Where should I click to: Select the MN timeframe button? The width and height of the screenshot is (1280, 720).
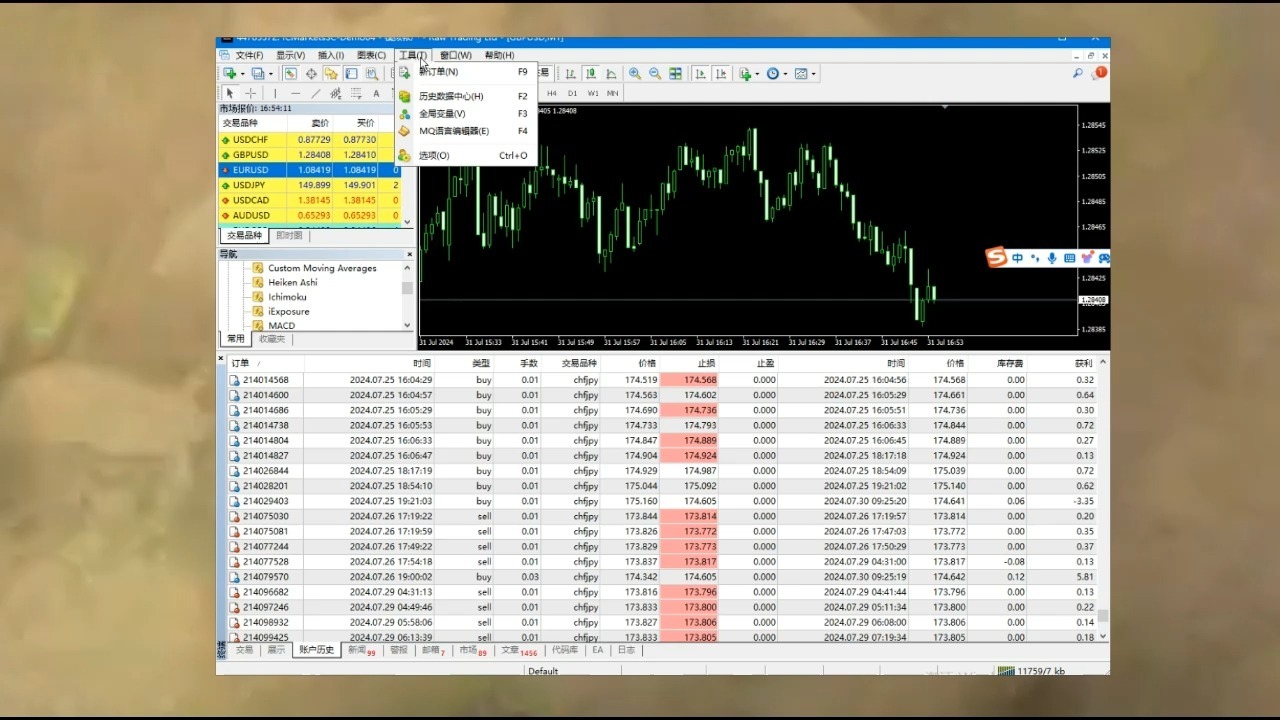coord(613,93)
